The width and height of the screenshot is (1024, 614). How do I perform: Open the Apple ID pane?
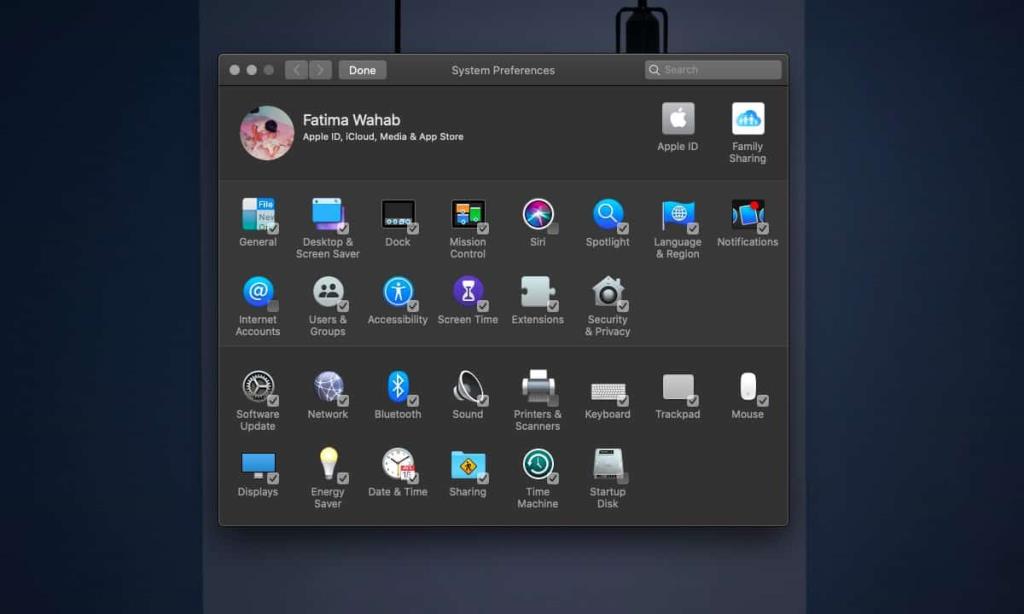tap(677, 118)
